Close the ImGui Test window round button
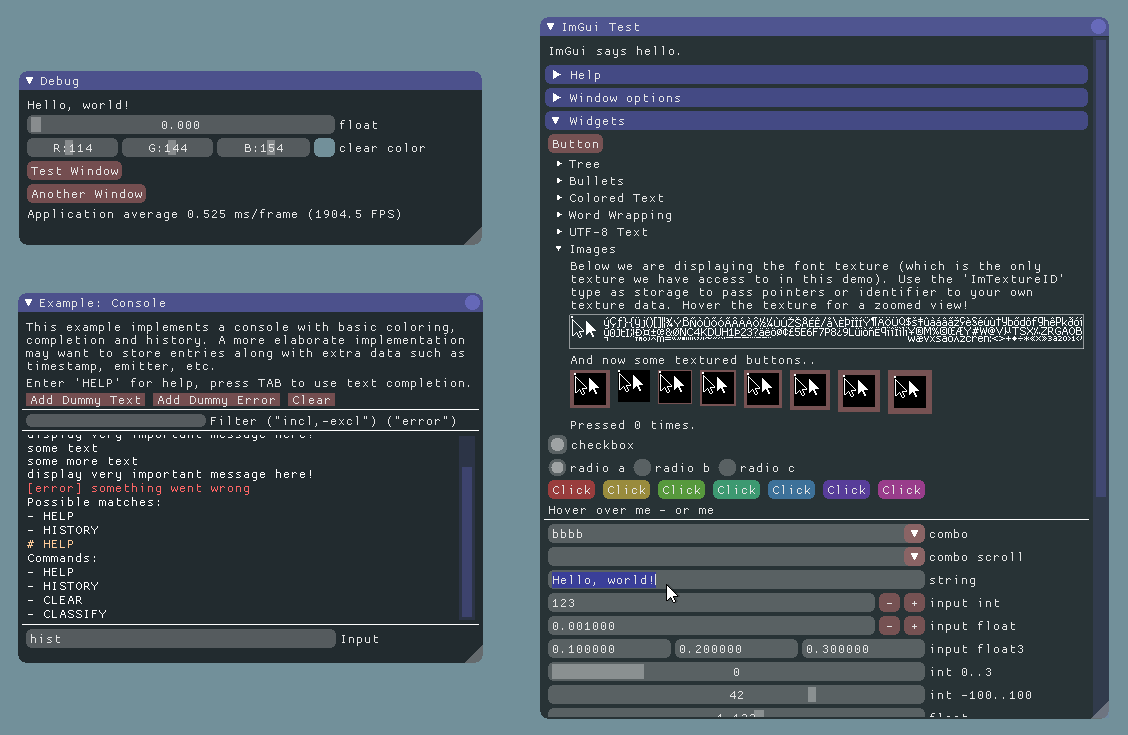The image size is (1128, 735). 1098,27
